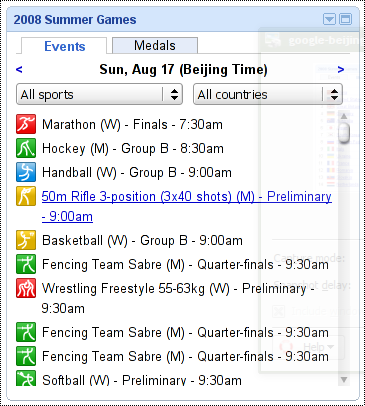Click the Handball (W) Group B 9:00am entry

137,173
